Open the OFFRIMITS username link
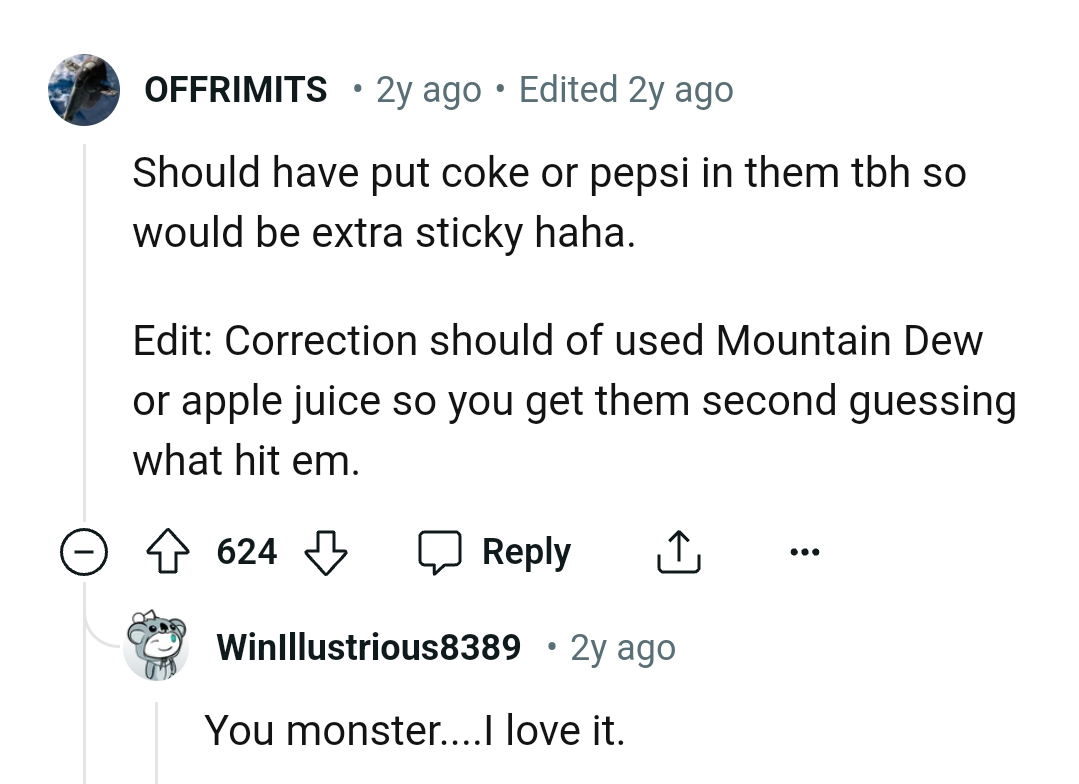 coord(235,90)
